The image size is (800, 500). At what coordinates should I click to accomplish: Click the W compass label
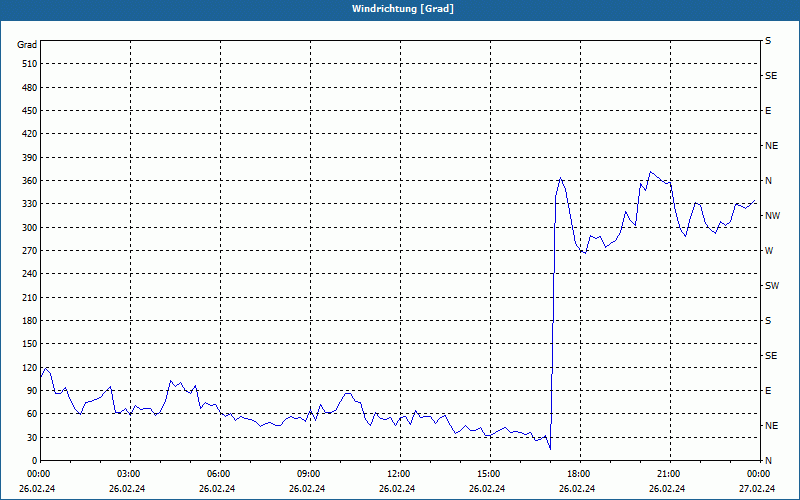[x=769, y=251]
